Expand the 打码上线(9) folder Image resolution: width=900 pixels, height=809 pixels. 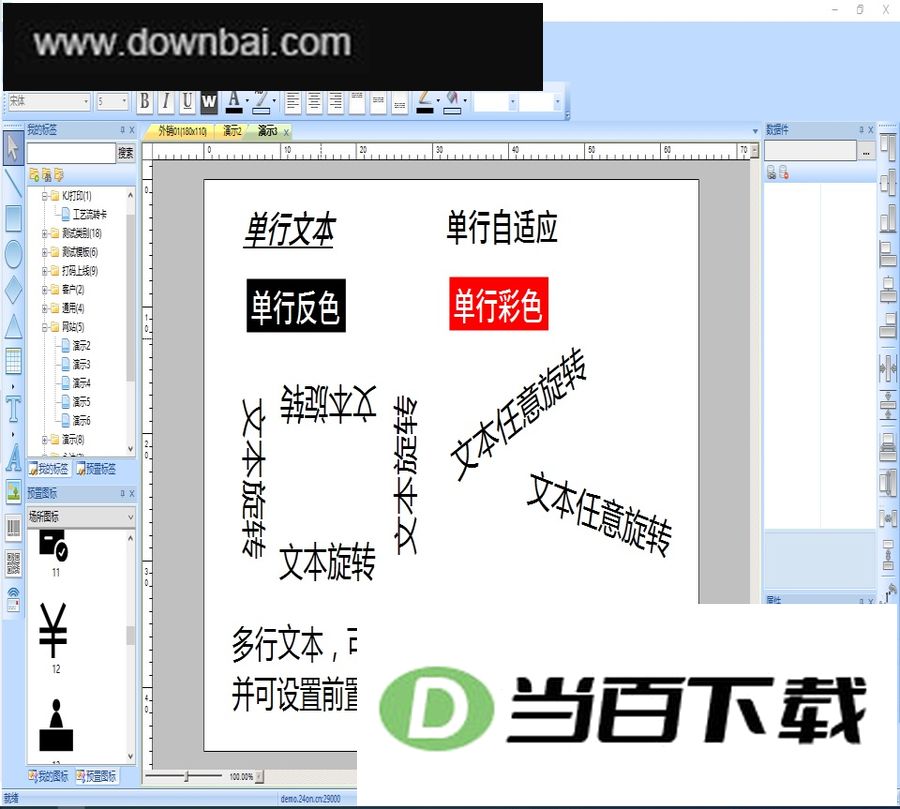(45, 271)
